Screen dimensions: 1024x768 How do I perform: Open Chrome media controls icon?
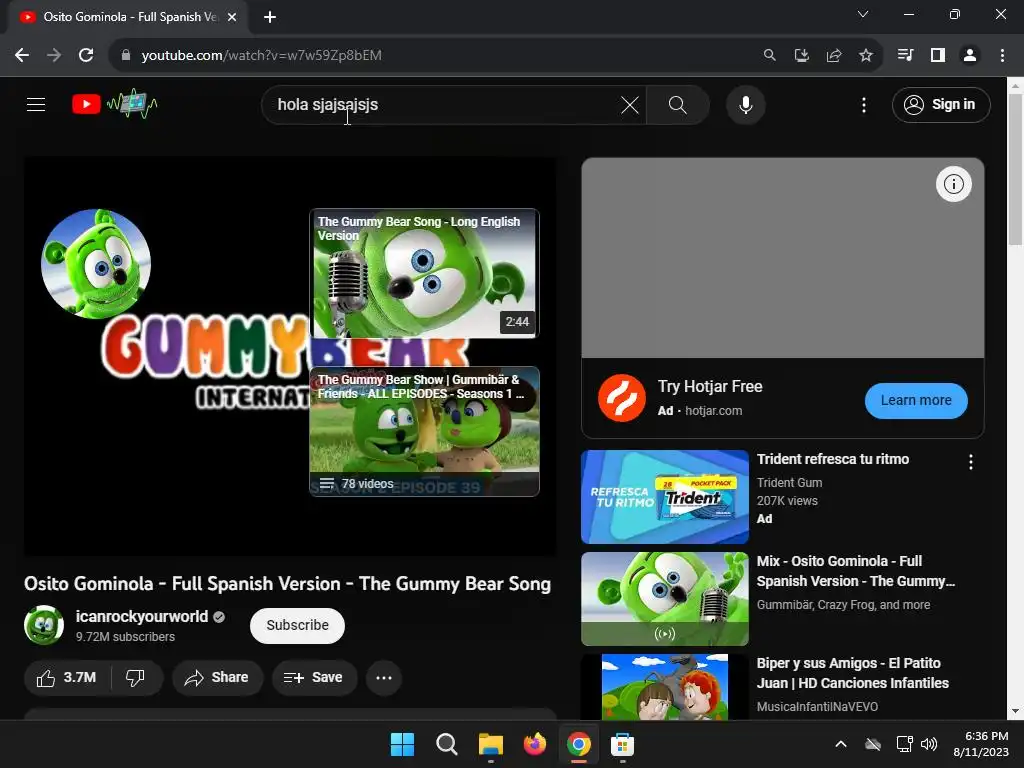click(x=905, y=56)
